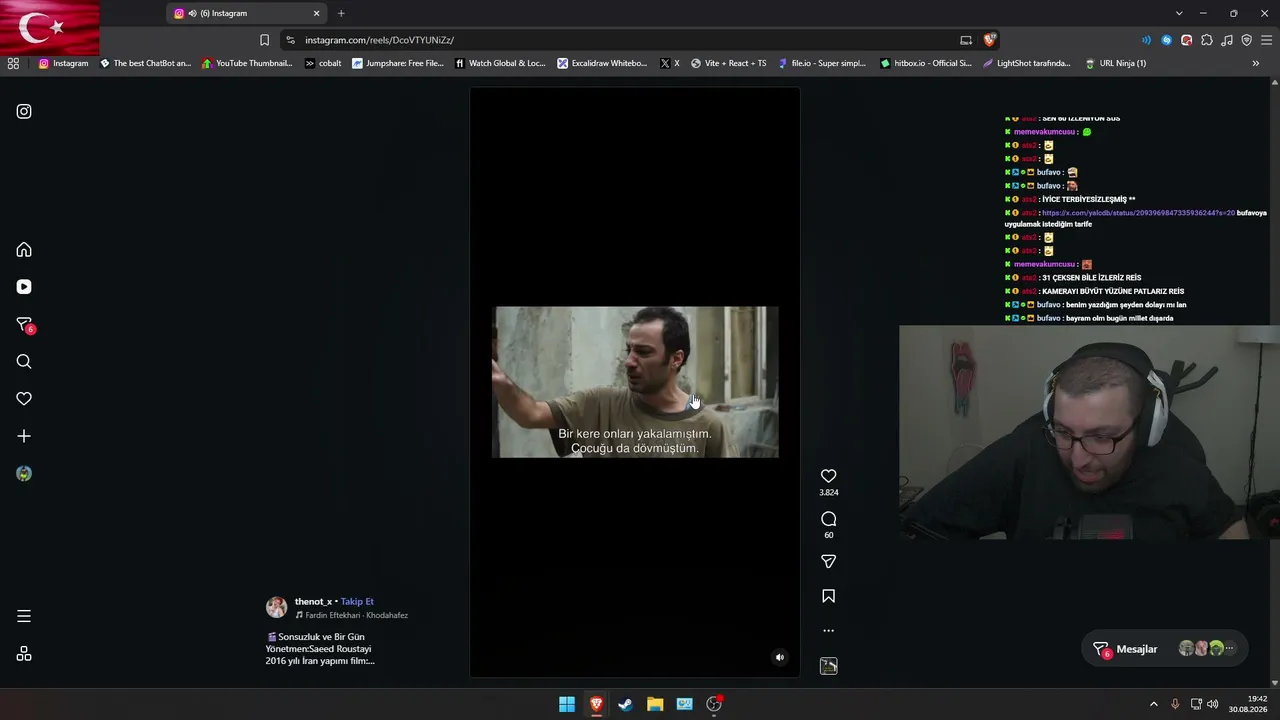
Task: Share the reel with paper plane icon
Action: coord(828,562)
